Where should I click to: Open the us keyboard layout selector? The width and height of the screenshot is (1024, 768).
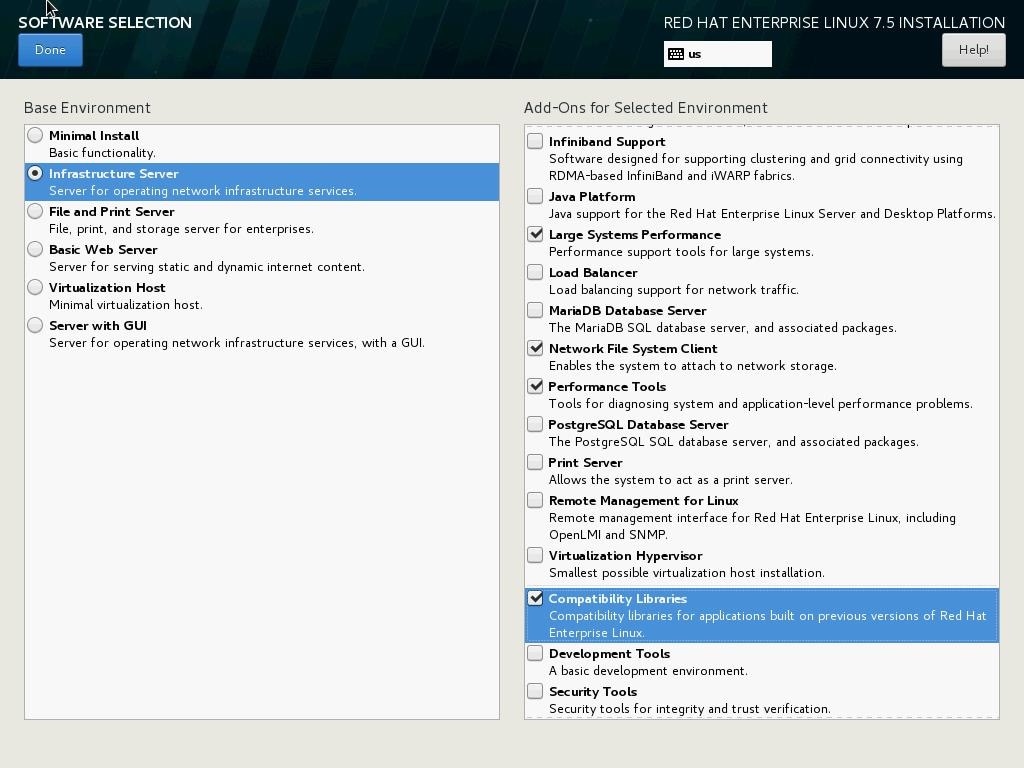click(718, 54)
